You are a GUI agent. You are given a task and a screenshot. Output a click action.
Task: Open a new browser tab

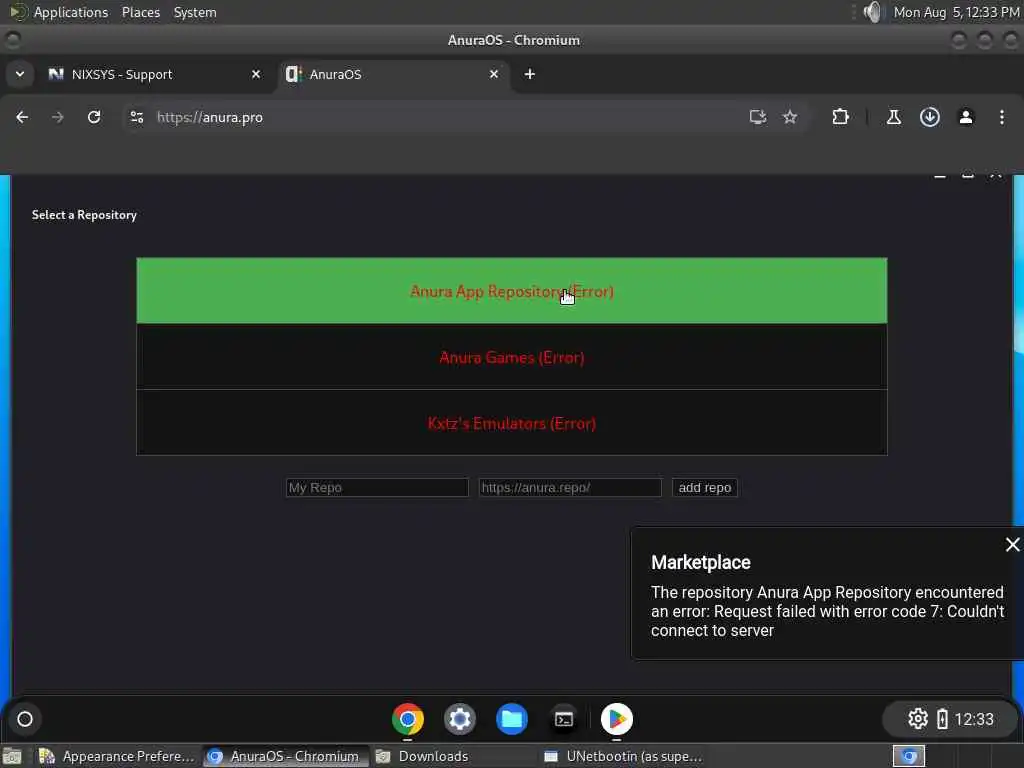(x=530, y=74)
